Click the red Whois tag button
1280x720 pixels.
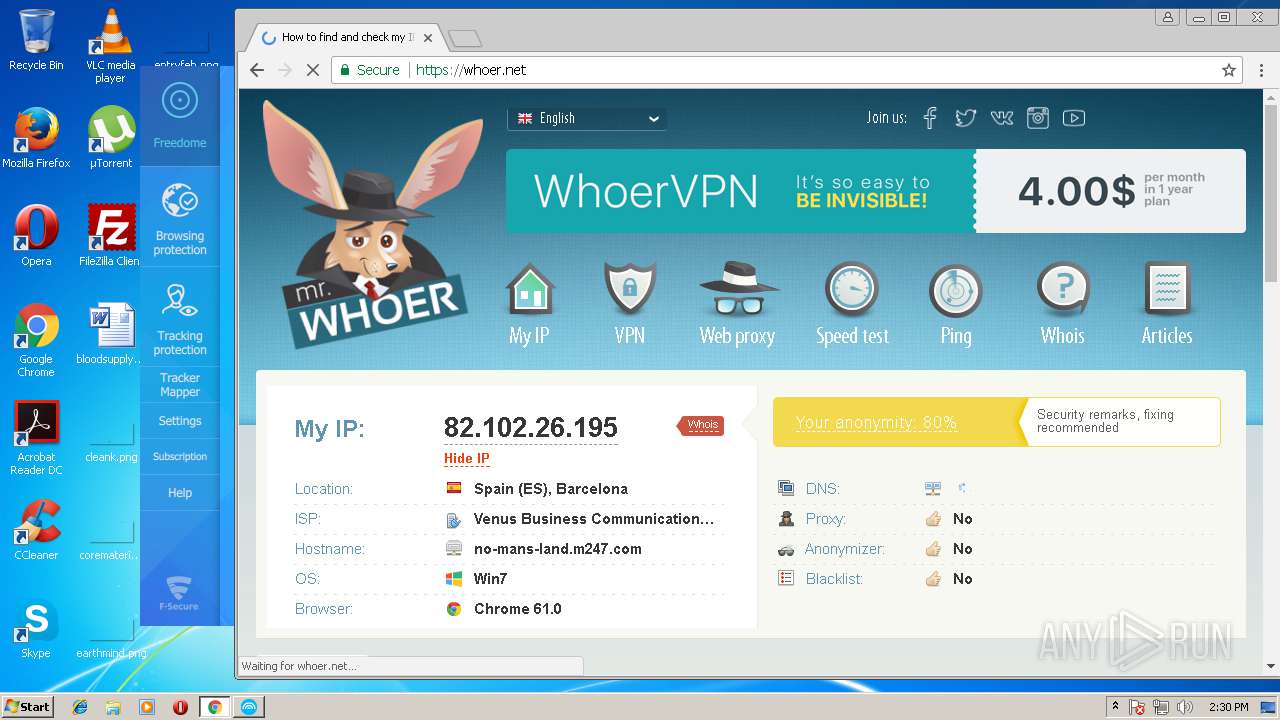coord(701,425)
